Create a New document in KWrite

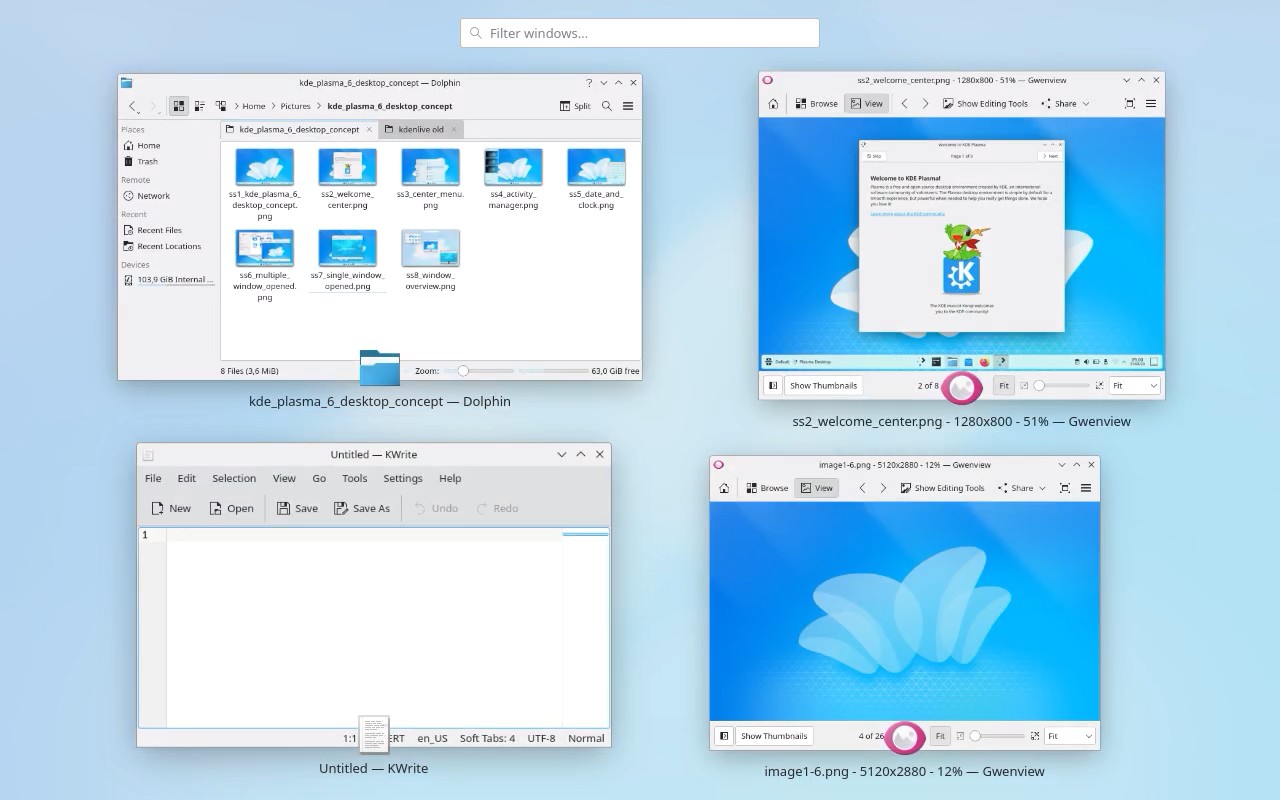[171, 508]
